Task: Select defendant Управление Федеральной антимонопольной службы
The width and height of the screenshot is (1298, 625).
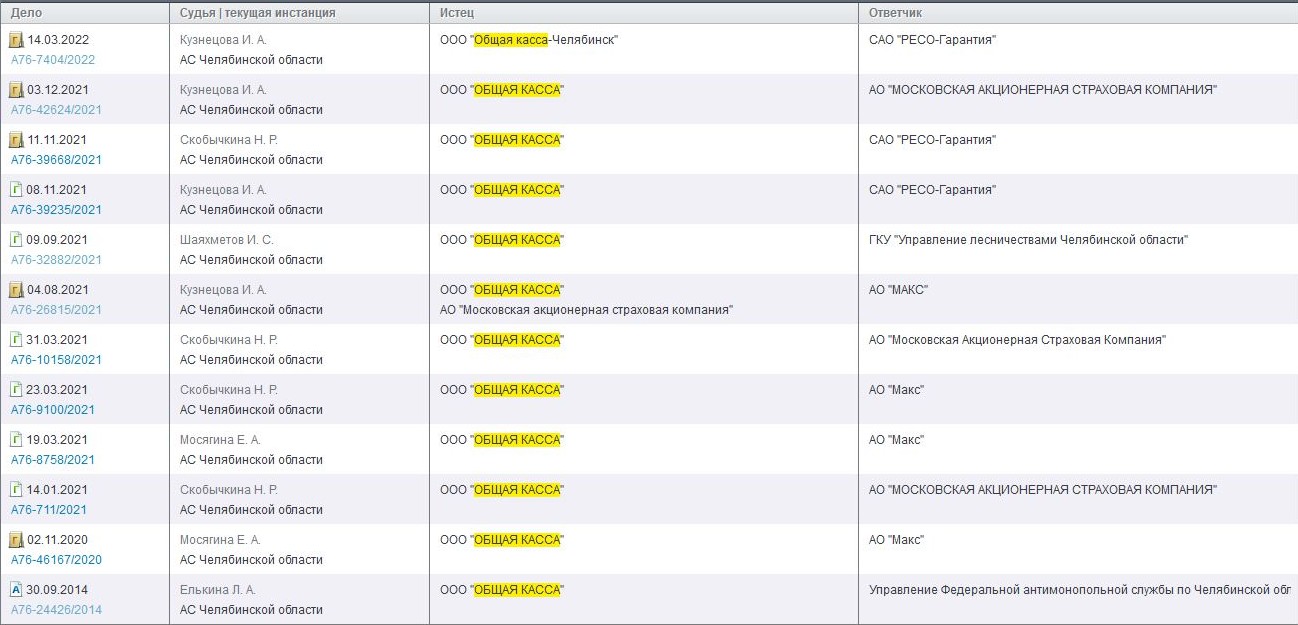Action: (x=1081, y=590)
